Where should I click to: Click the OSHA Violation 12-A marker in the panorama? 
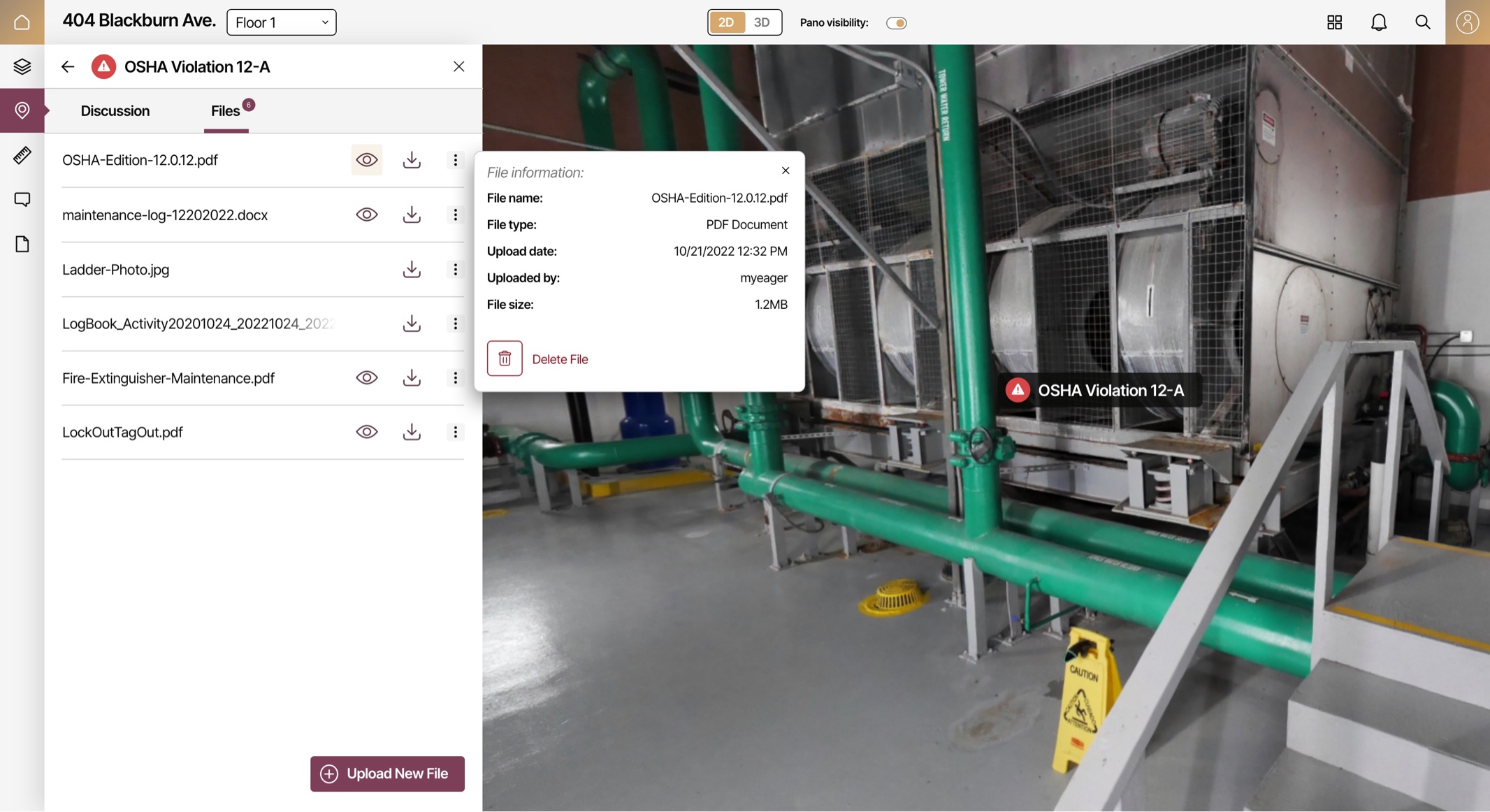[x=1096, y=390]
